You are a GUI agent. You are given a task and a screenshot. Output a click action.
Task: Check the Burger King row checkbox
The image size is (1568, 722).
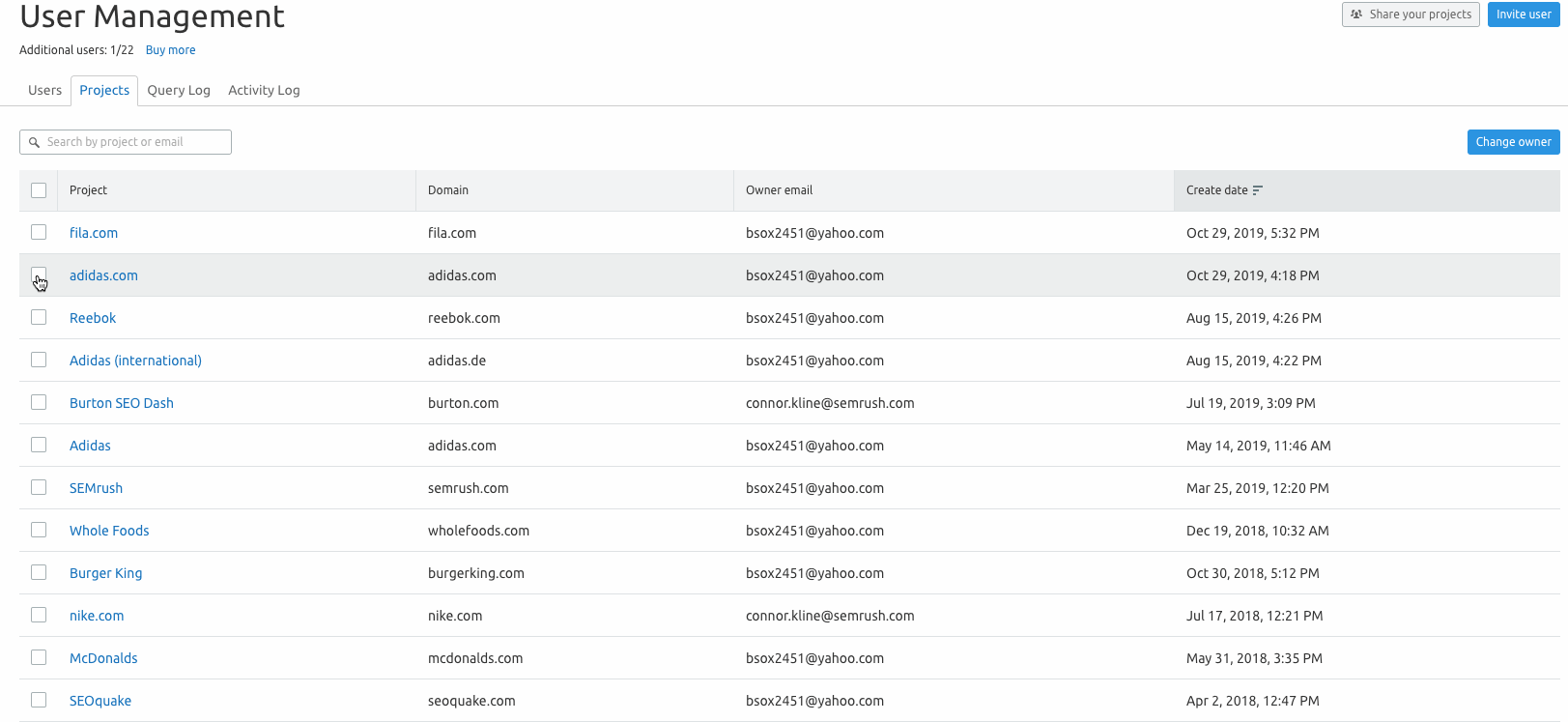(39, 572)
